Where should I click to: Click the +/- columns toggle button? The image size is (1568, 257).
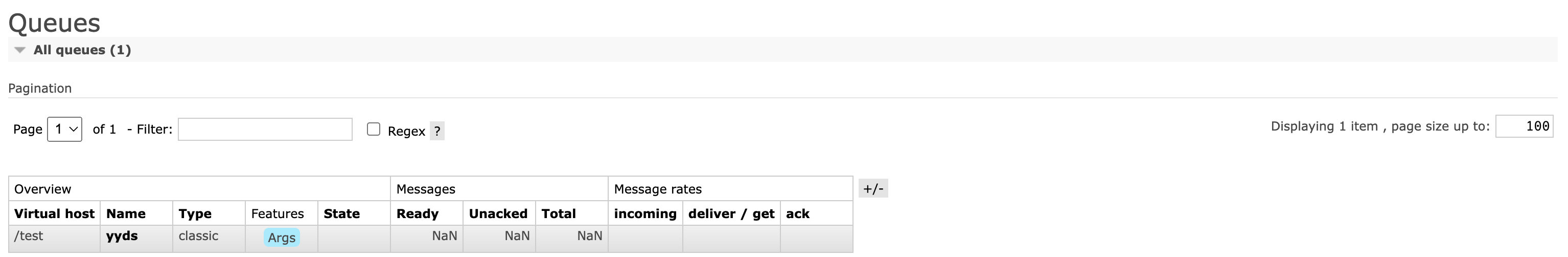[873, 188]
